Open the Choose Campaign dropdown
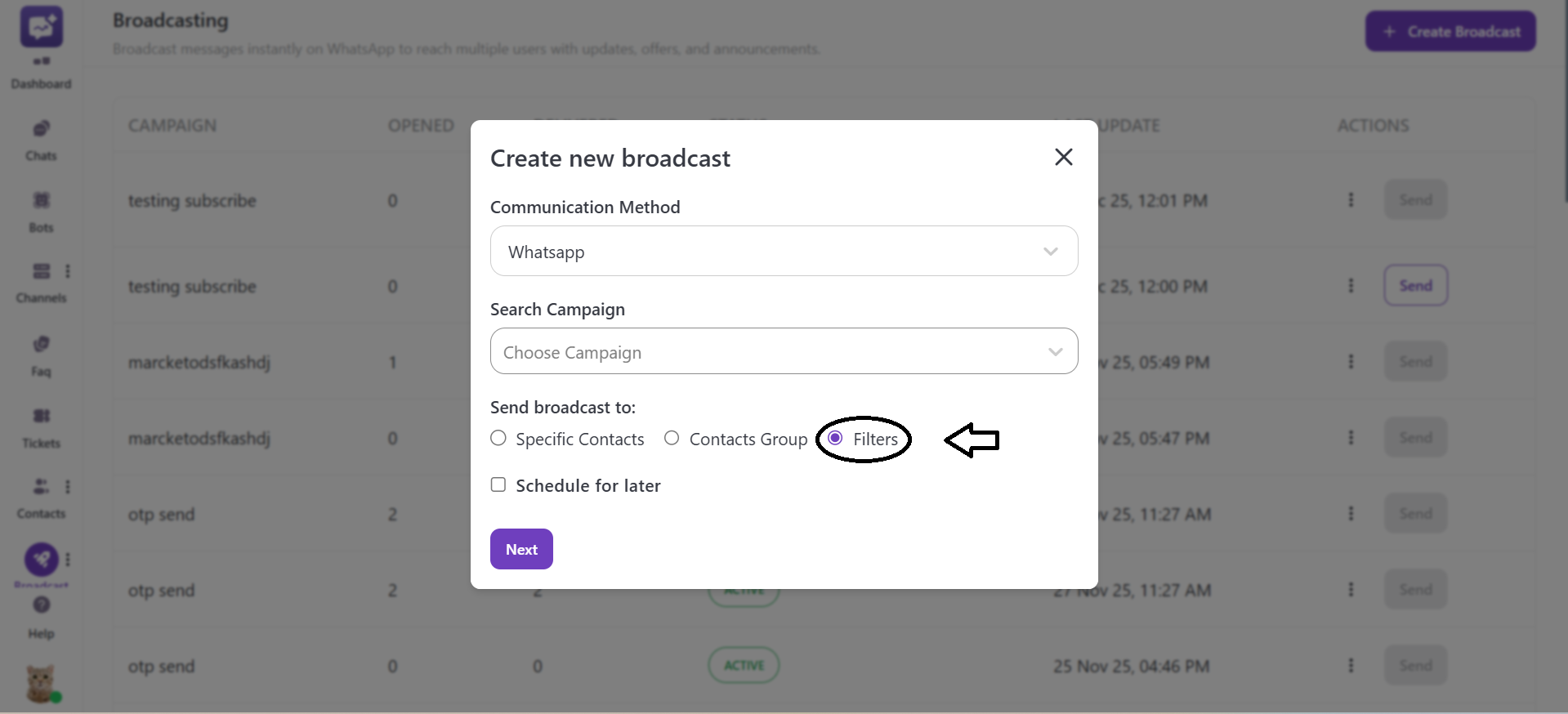1568x714 pixels. coord(784,351)
